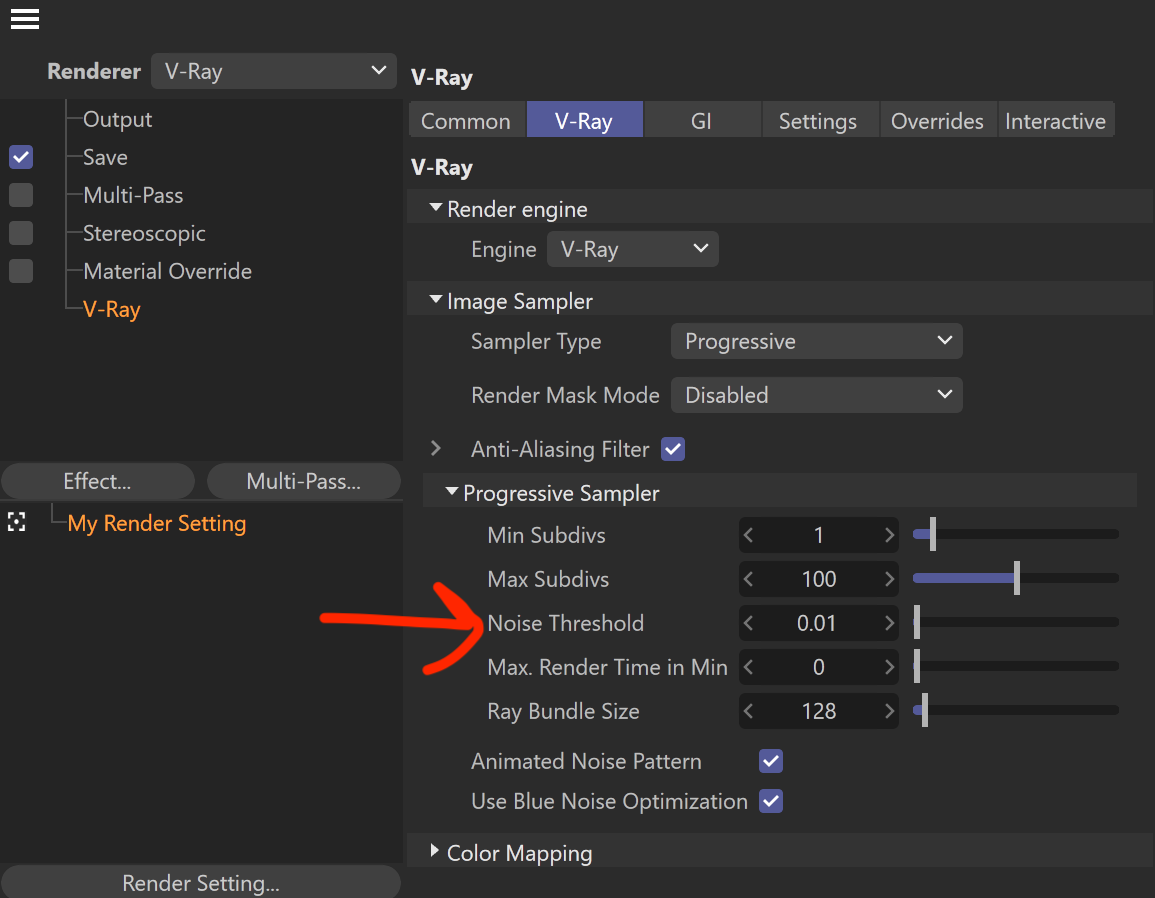Click Max Subdivs decrement arrow
The width and height of the screenshot is (1155, 898).
tap(749, 580)
